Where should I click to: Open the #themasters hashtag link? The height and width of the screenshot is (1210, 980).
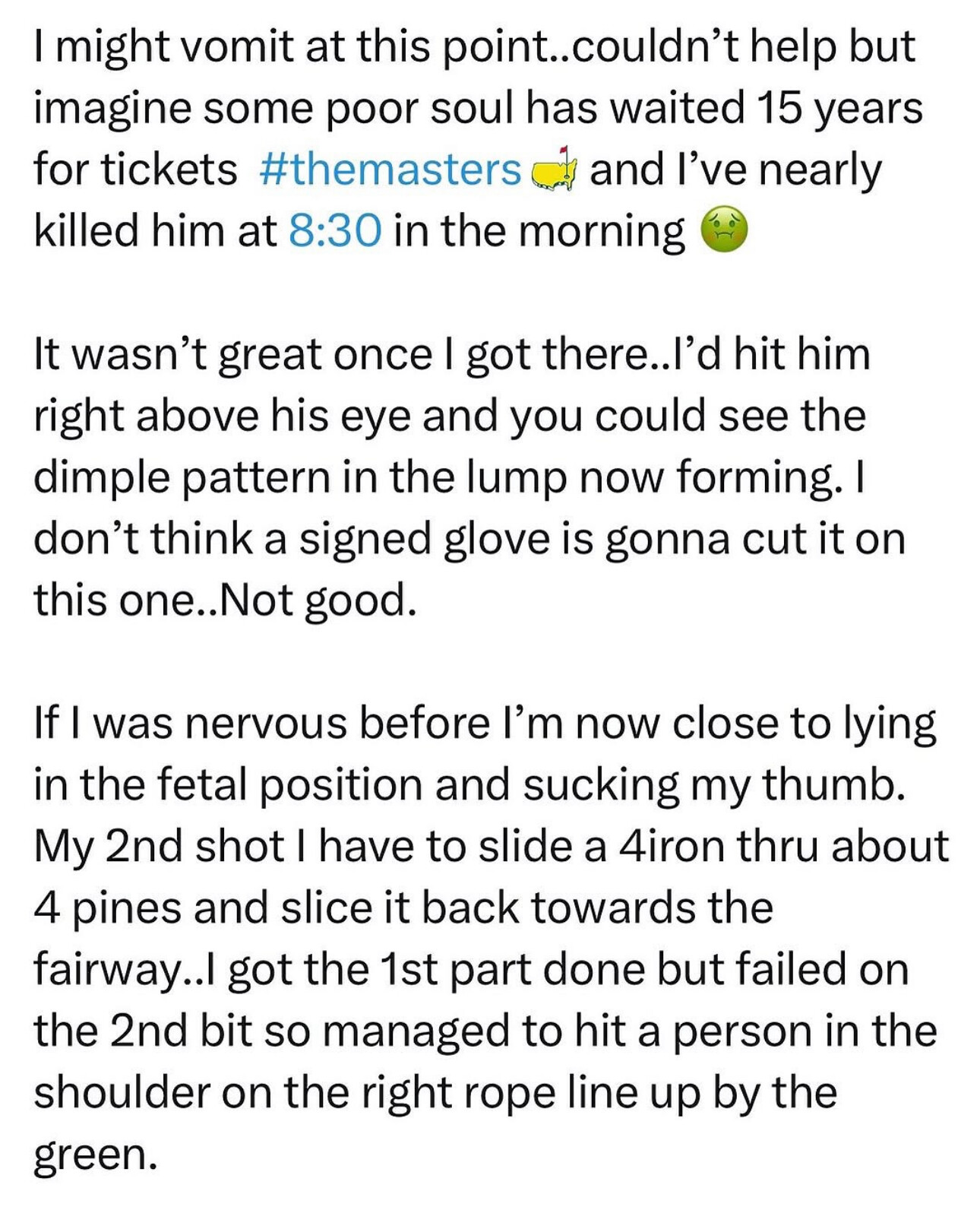[x=390, y=169]
